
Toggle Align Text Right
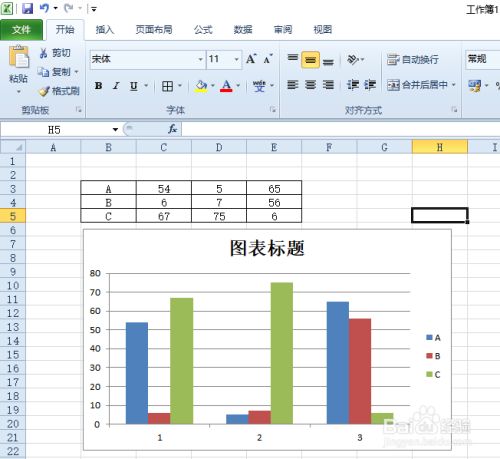[x=328, y=85]
